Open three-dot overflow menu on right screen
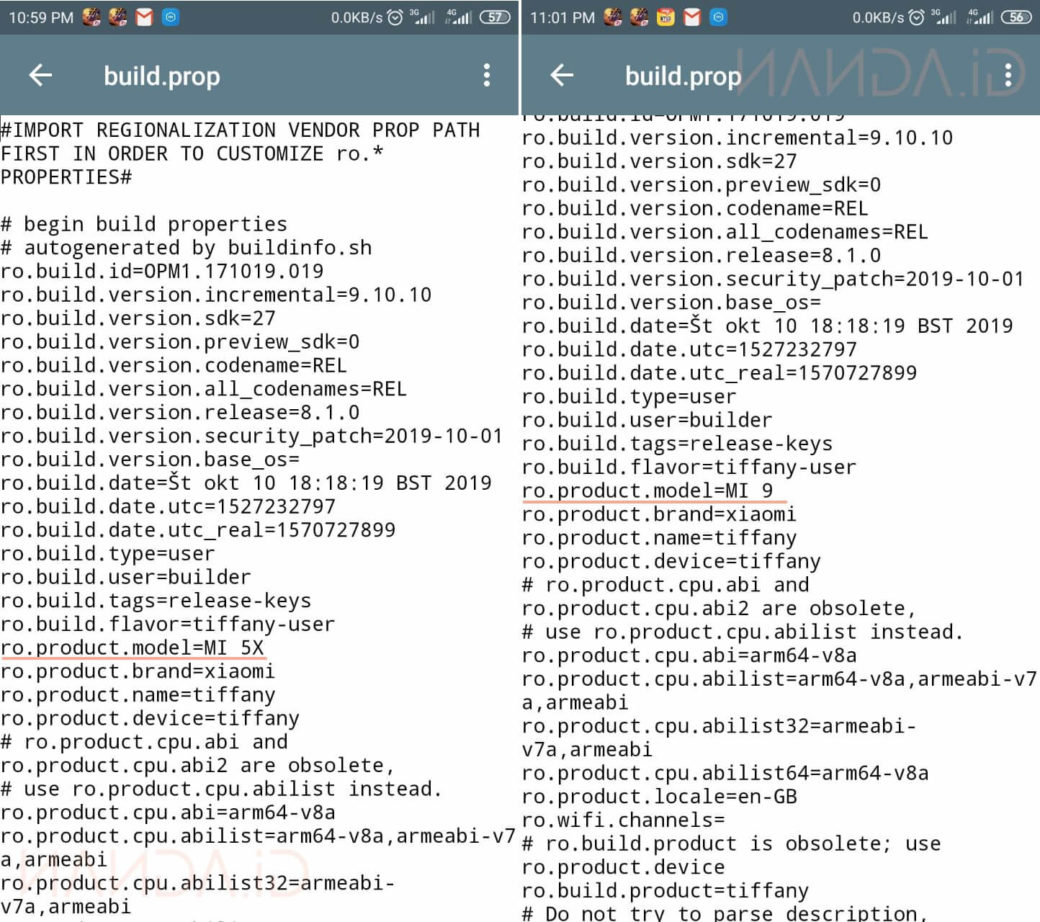 (x=1008, y=76)
